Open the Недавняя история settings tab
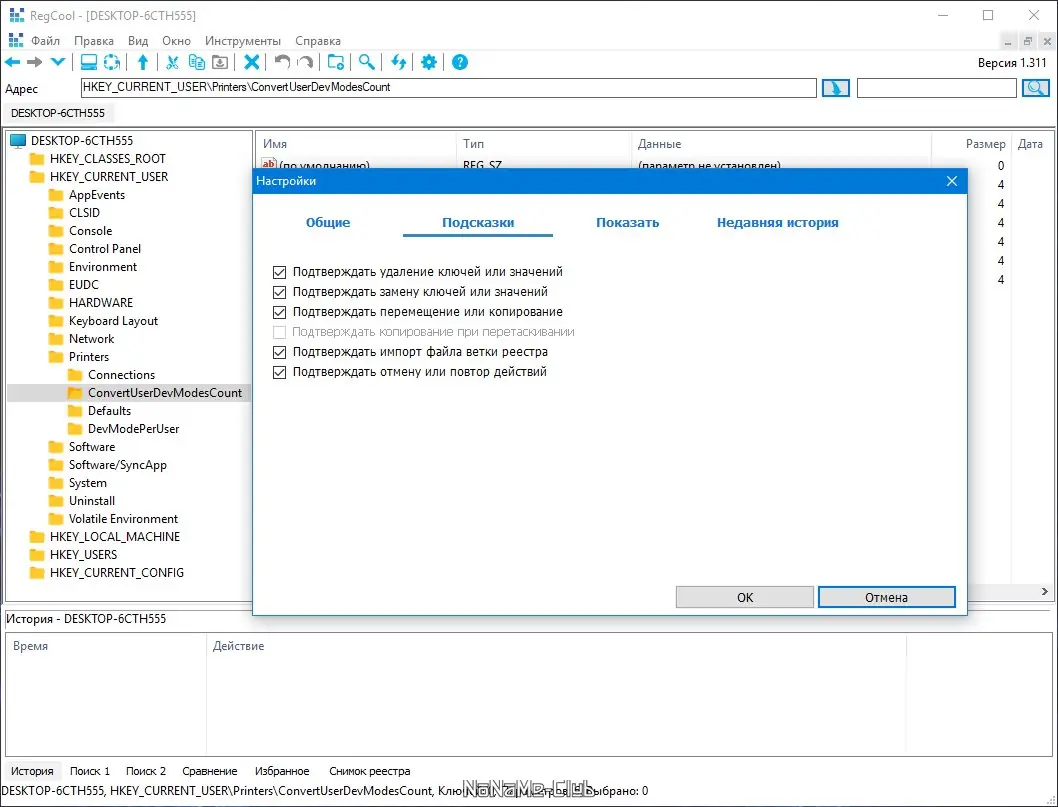1058x807 pixels. (x=777, y=223)
